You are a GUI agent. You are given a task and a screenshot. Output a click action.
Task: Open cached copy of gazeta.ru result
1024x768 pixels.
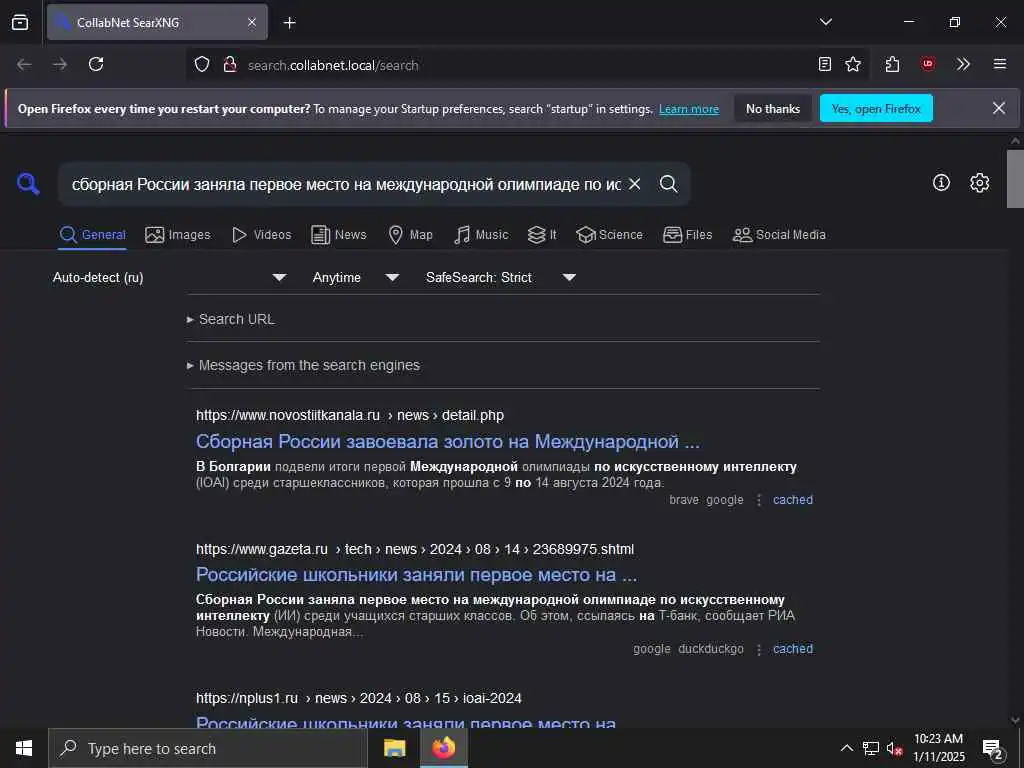click(x=793, y=648)
